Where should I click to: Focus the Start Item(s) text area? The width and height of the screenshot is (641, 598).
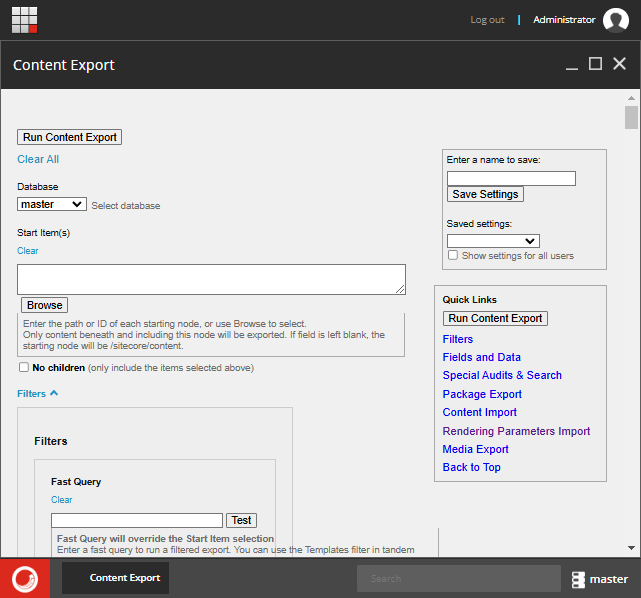click(x=211, y=279)
